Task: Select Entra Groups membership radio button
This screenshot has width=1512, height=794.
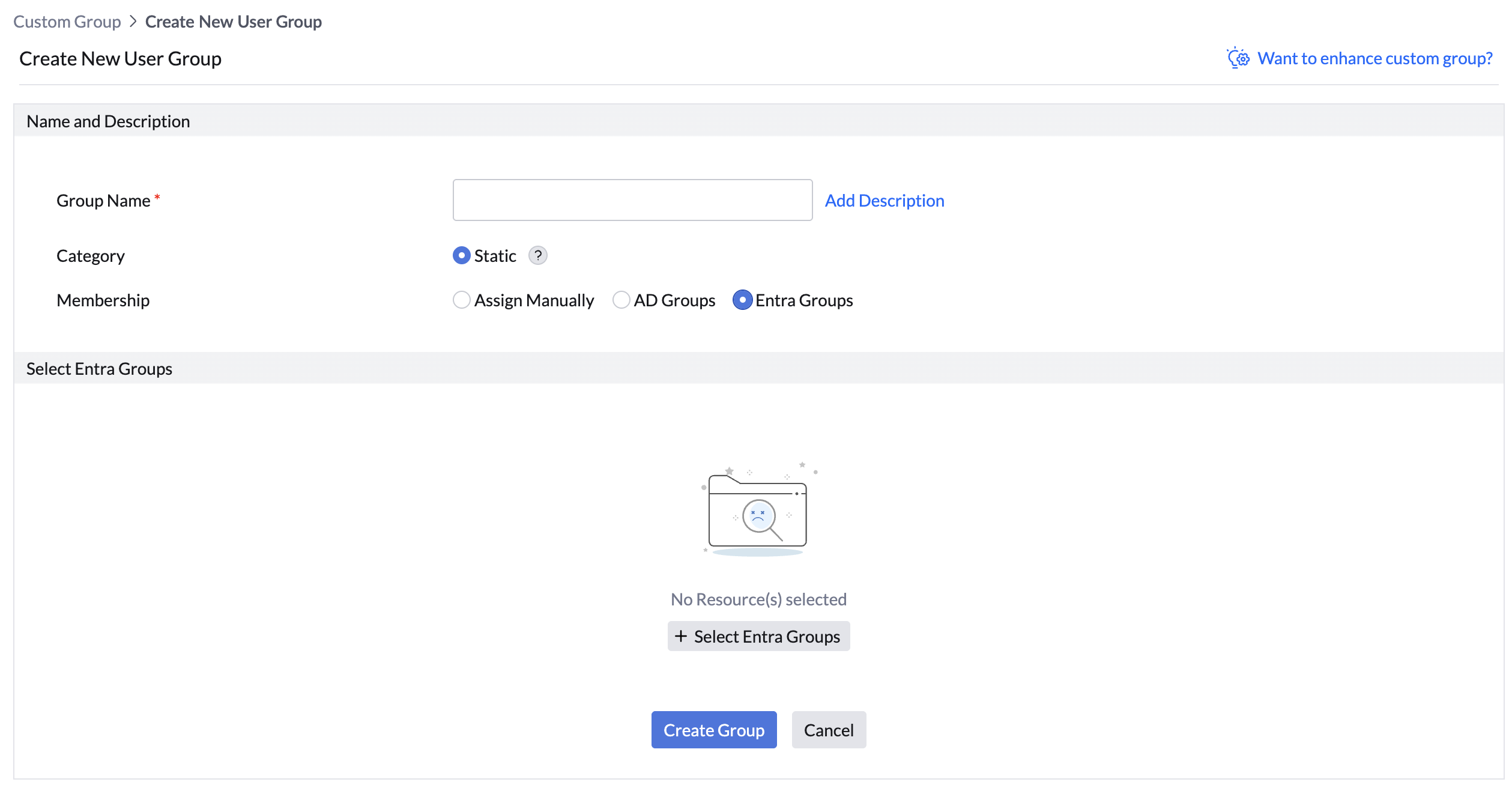Action: point(742,300)
